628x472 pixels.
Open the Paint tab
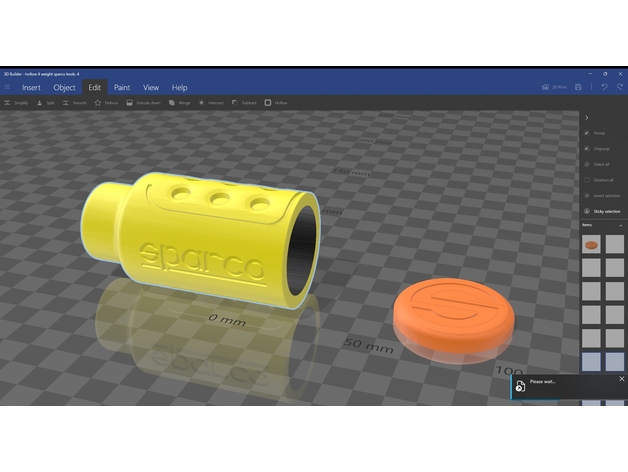coord(122,87)
